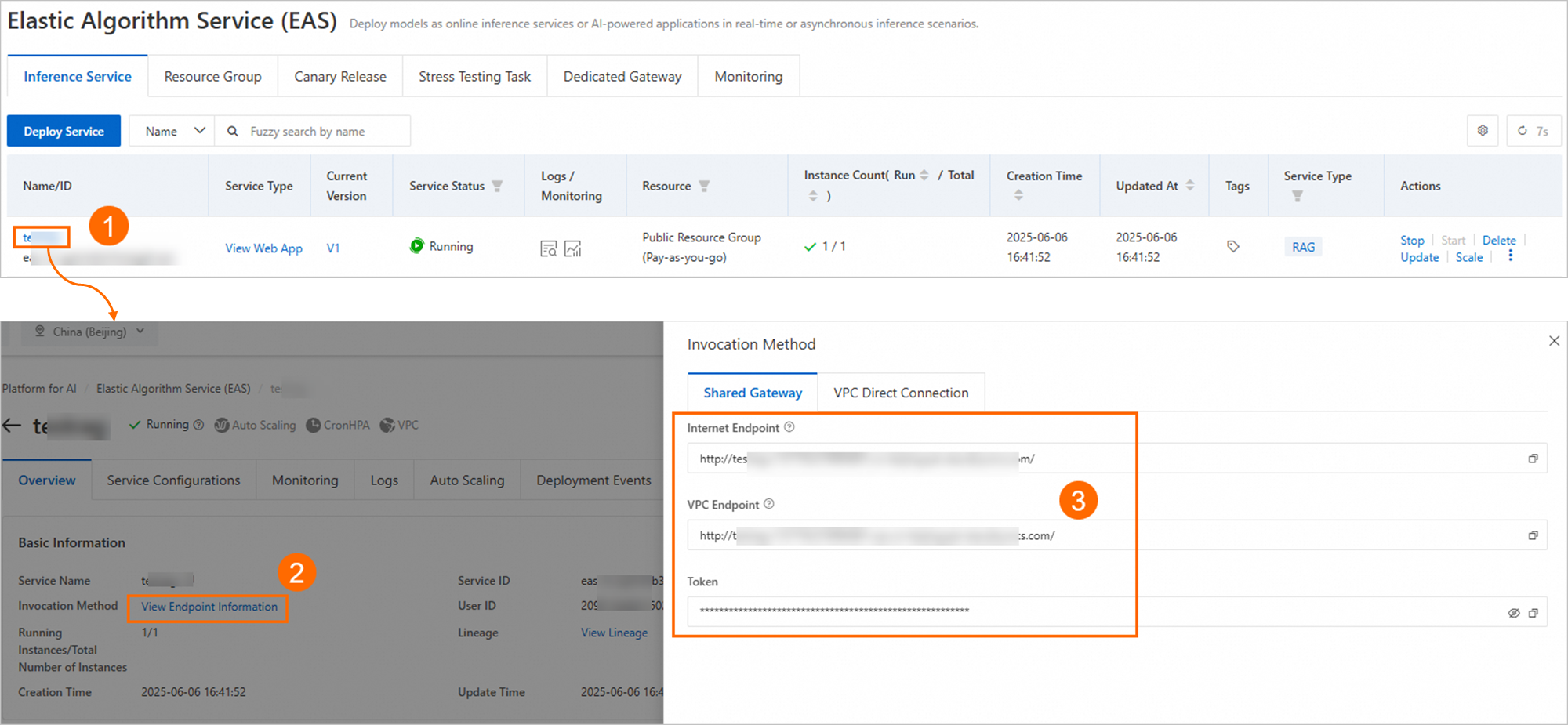
Task: Open top Monitoring tab
Action: click(749, 76)
